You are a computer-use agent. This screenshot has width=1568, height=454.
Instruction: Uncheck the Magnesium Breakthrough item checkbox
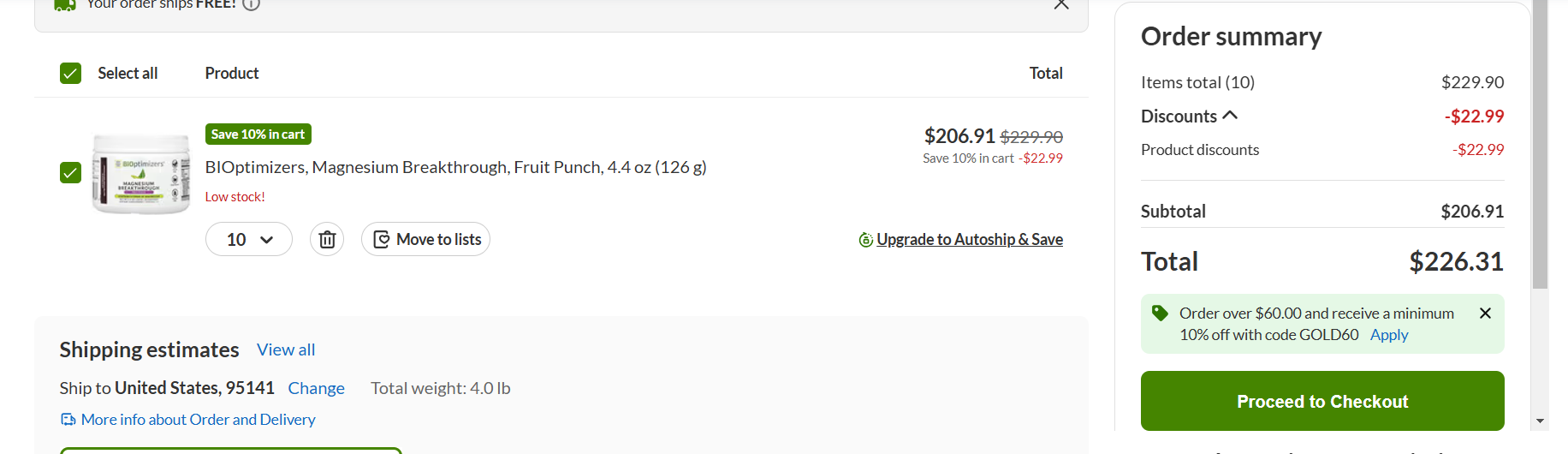tap(71, 173)
